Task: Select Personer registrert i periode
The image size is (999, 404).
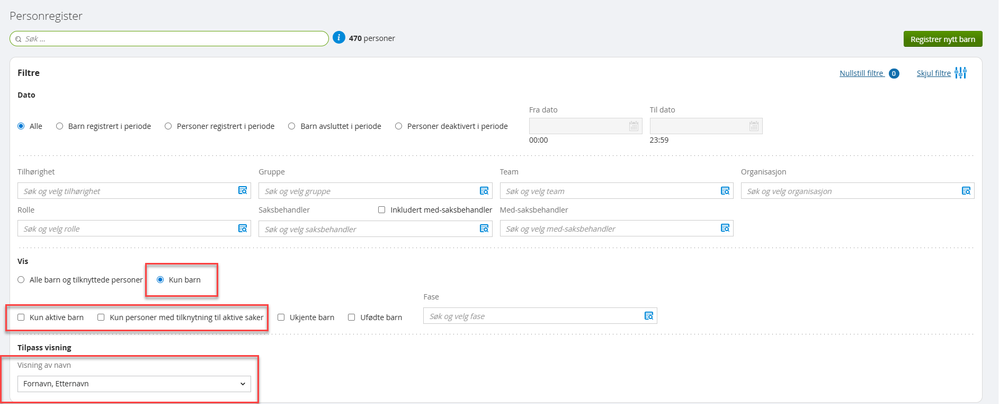Action: coord(168,126)
